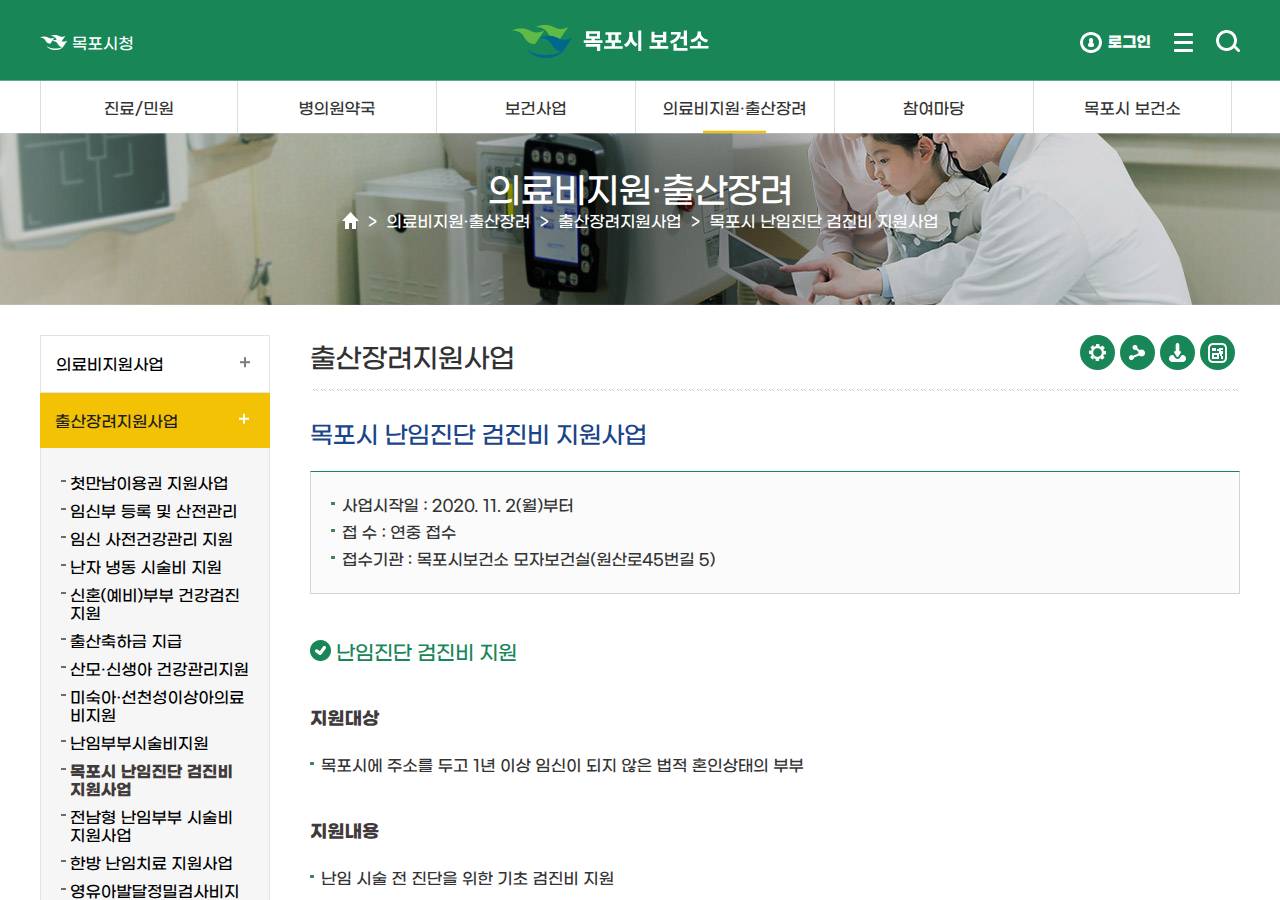Open sidebar link 난자 냉동 시술비 지원
The image size is (1280, 900).
point(146,567)
